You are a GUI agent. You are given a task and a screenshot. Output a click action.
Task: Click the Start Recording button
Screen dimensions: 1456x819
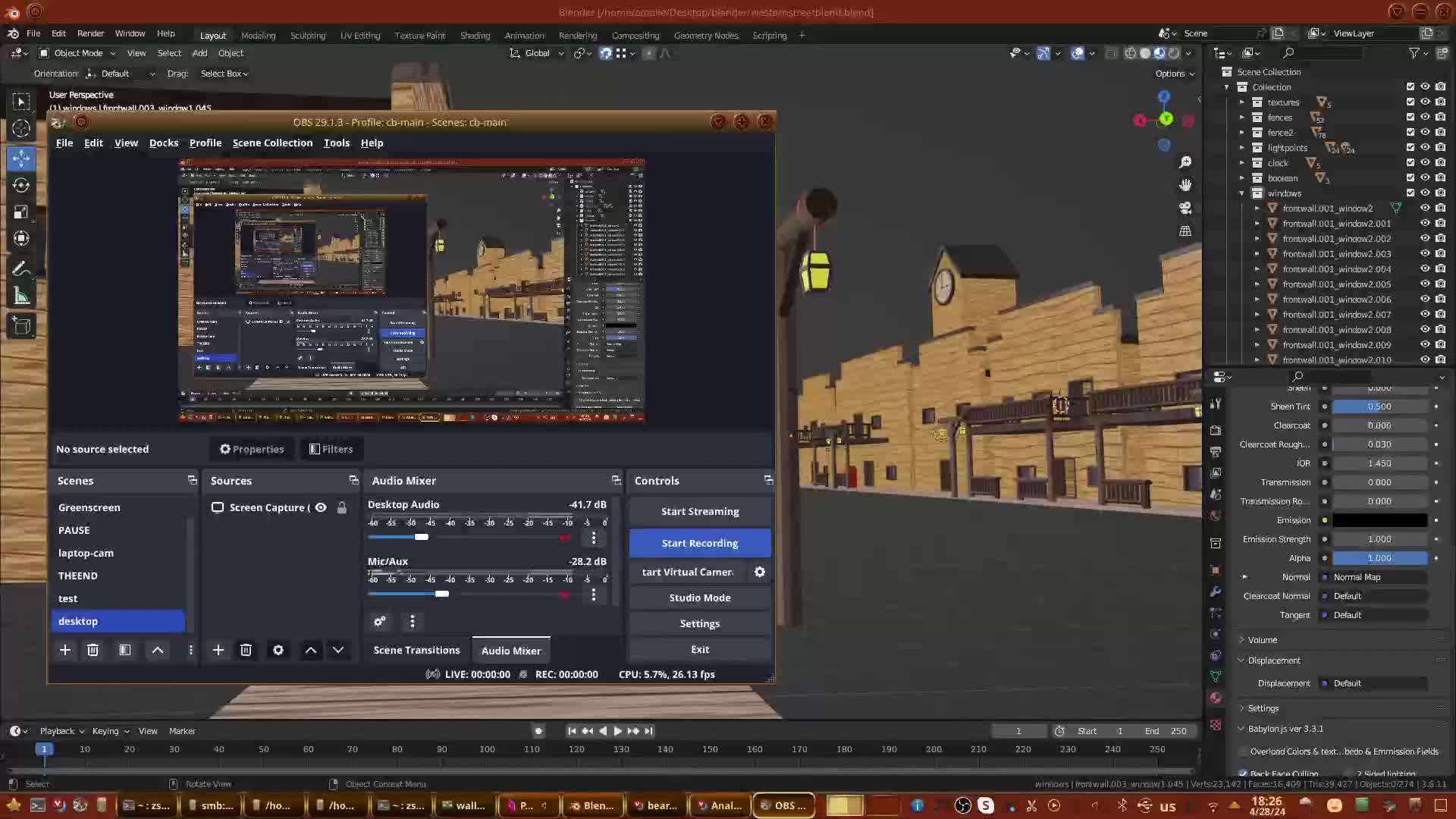(699, 543)
